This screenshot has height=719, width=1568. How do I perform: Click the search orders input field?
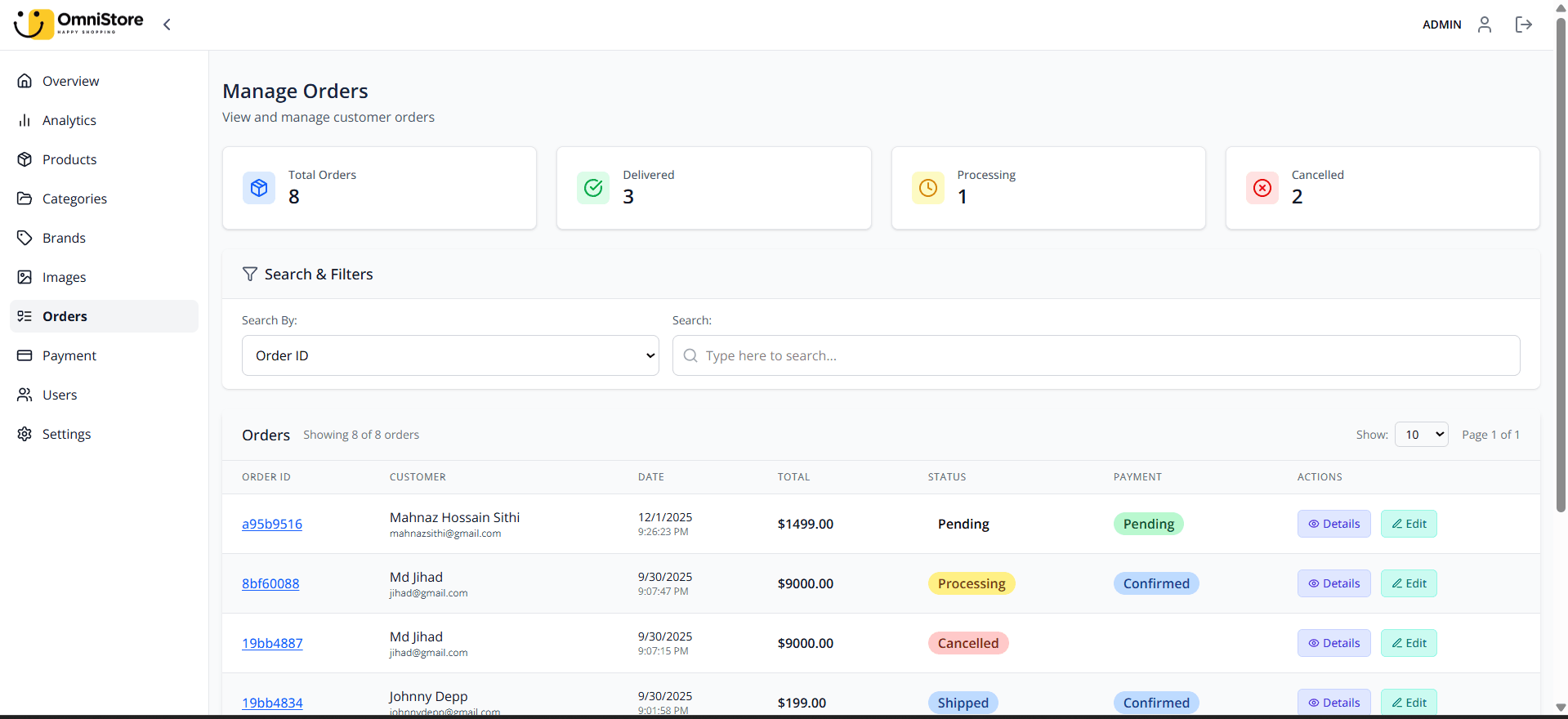click(x=1096, y=355)
